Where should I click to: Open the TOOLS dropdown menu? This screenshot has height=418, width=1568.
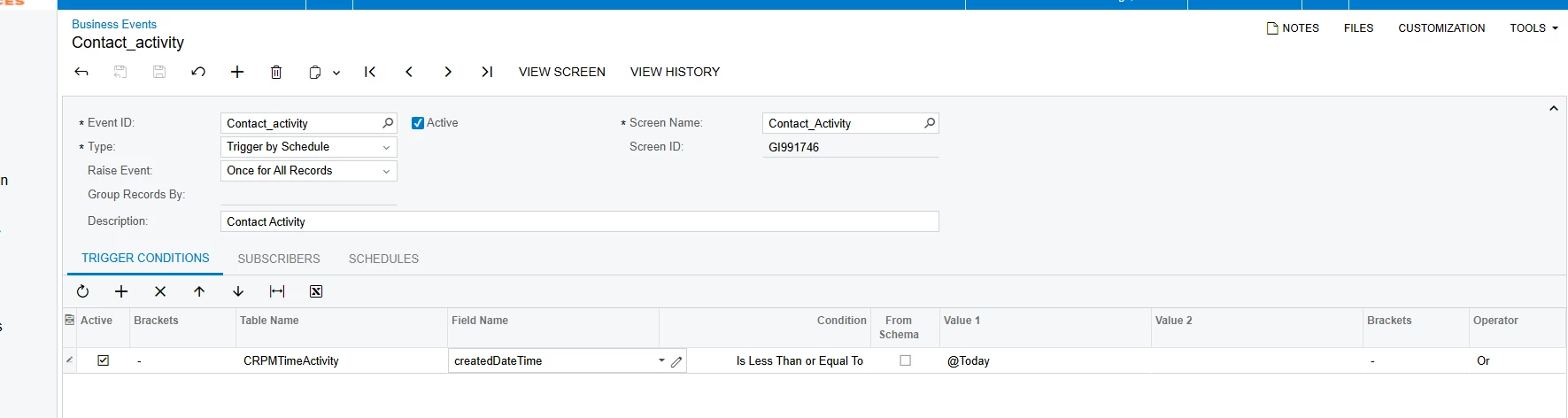1533,28
